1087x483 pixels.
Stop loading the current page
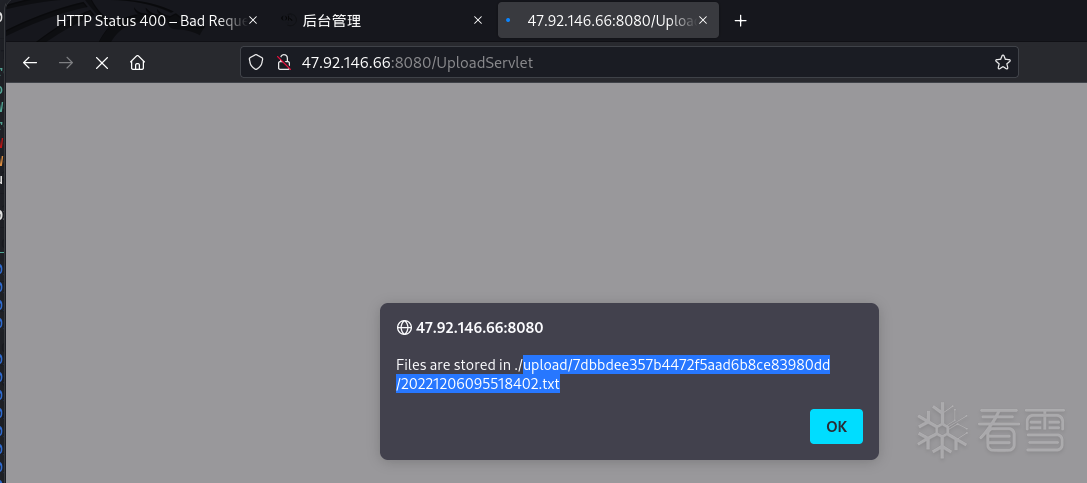coord(101,63)
